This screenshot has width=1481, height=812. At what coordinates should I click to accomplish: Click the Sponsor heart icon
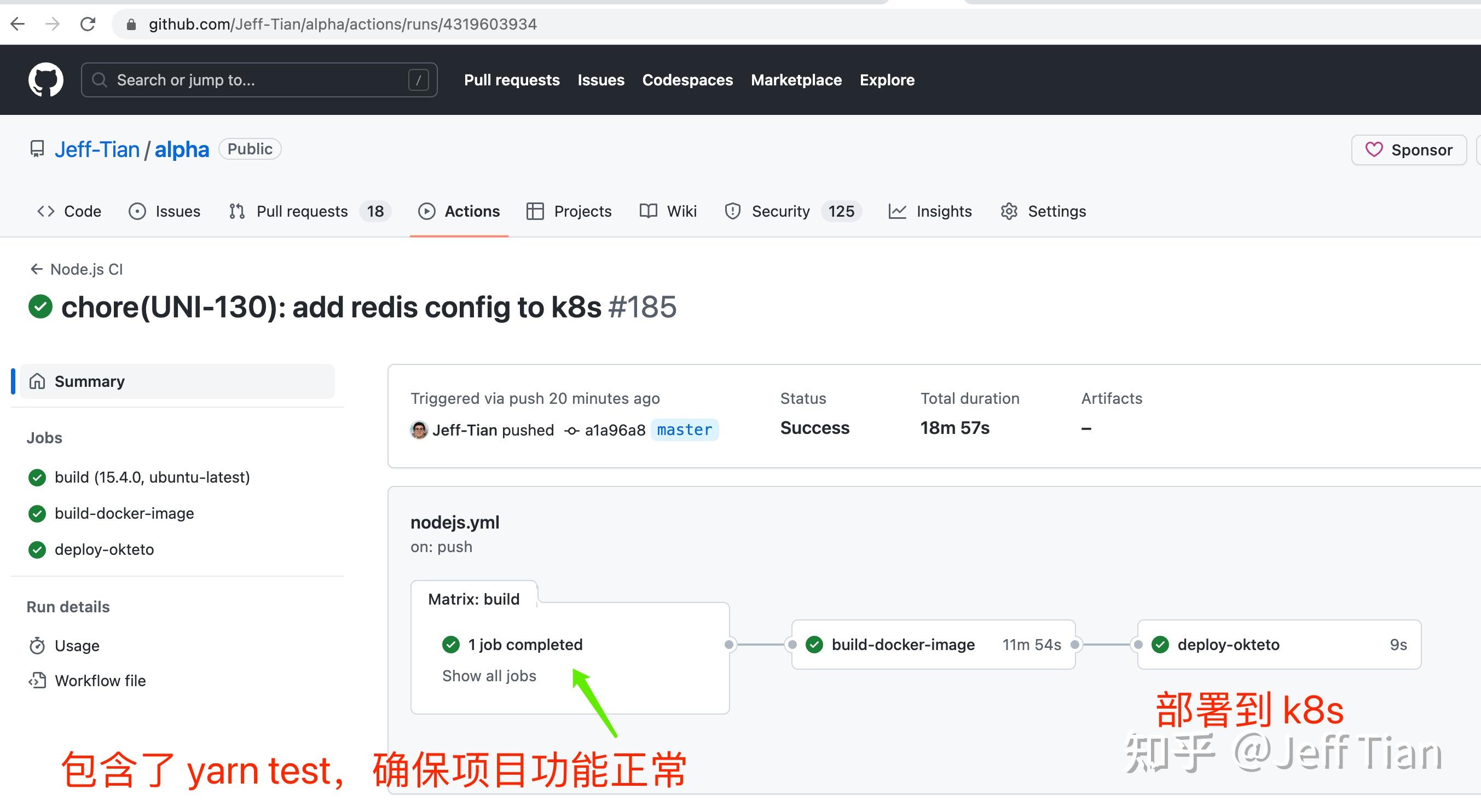pos(1374,149)
